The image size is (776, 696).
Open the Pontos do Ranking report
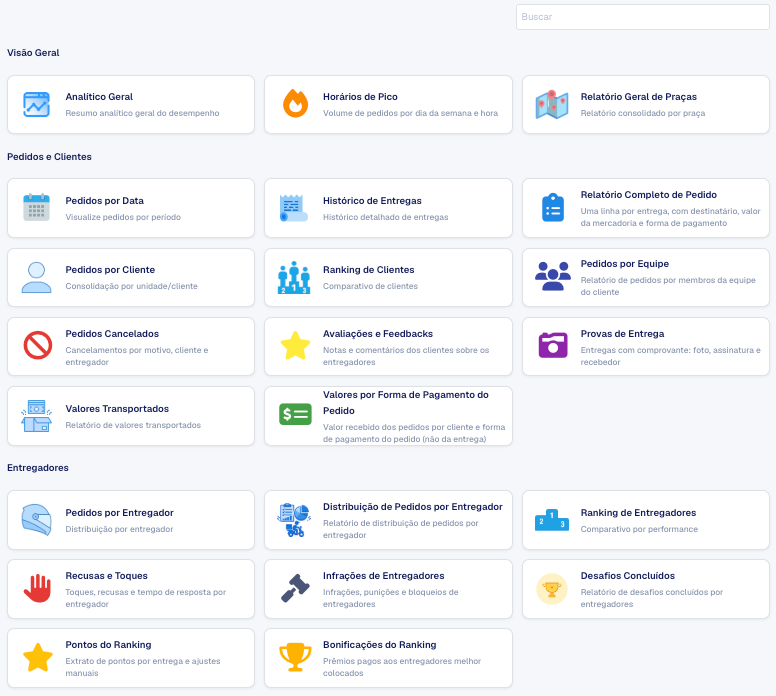131,658
